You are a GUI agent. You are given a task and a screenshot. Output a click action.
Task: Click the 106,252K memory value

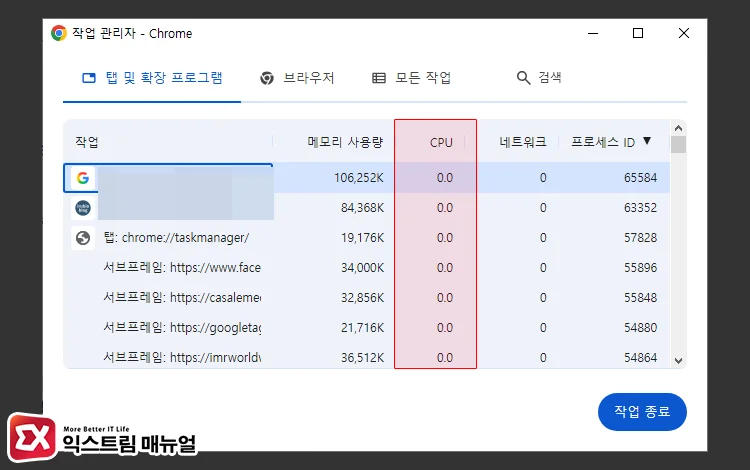tap(359, 178)
